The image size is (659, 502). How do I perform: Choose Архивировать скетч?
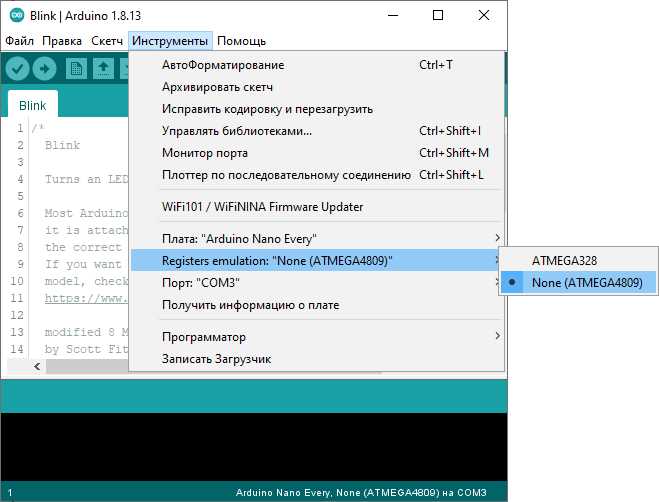pyautogui.click(x=316, y=87)
